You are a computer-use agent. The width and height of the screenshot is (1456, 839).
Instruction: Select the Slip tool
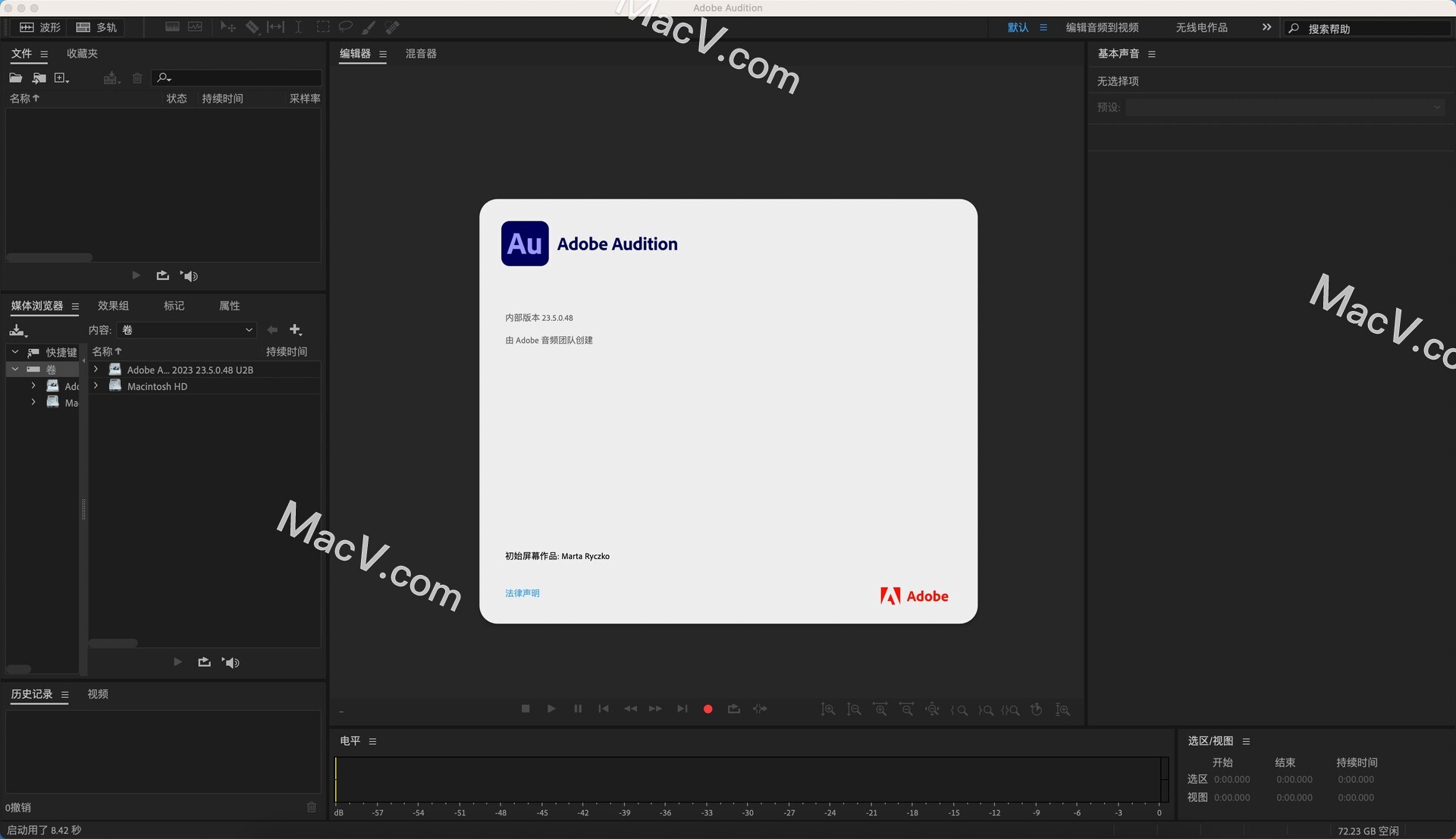(x=275, y=27)
